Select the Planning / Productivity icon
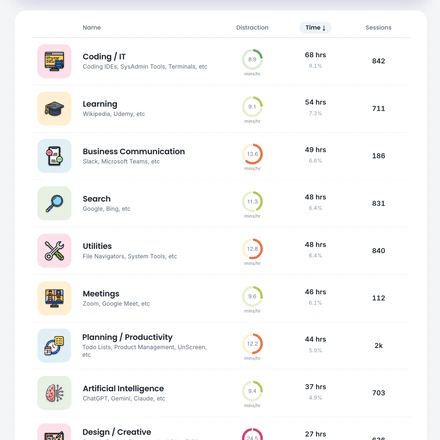Image resolution: width=440 pixels, height=440 pixels. click(x=54, y=346)
